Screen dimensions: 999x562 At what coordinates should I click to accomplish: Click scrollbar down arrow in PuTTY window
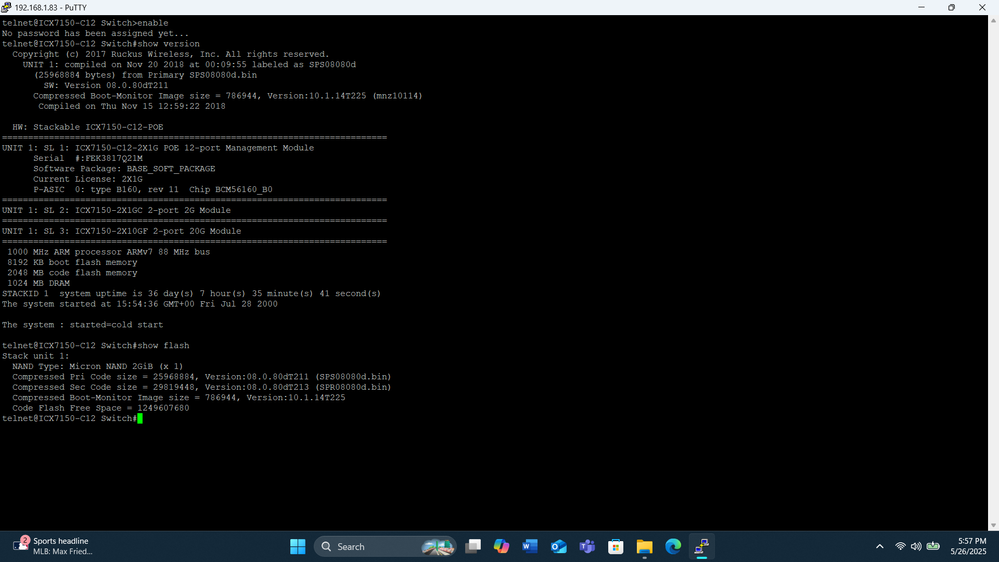pos(993,526)
